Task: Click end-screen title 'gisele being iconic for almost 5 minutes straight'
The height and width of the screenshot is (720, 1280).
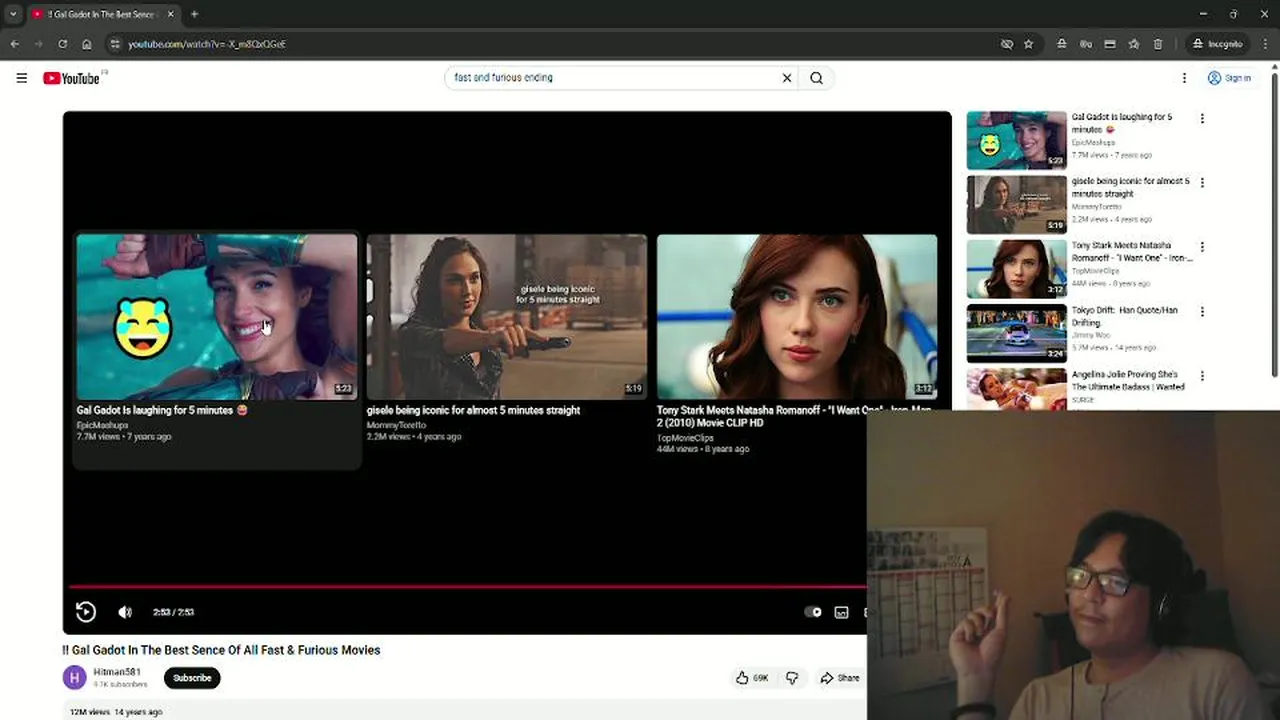Action: (473, 410)
